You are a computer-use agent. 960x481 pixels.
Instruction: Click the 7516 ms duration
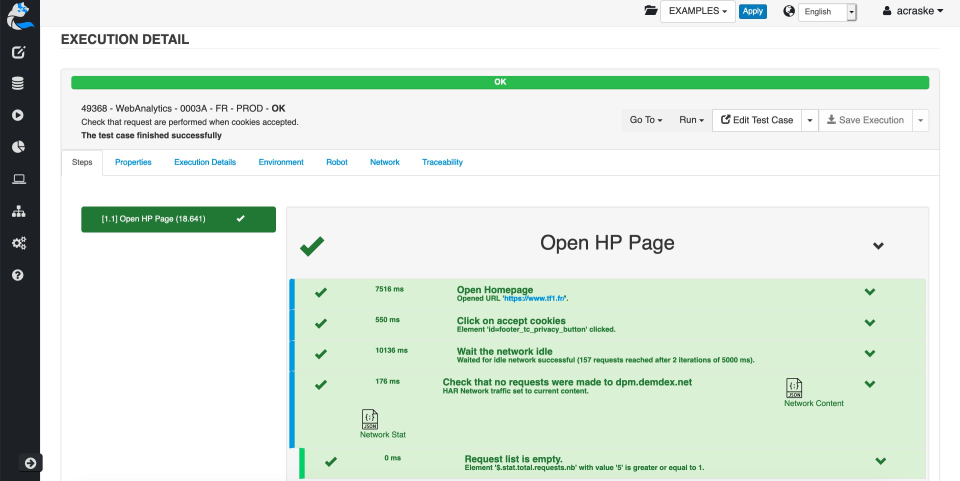click(x=389, y=289)
